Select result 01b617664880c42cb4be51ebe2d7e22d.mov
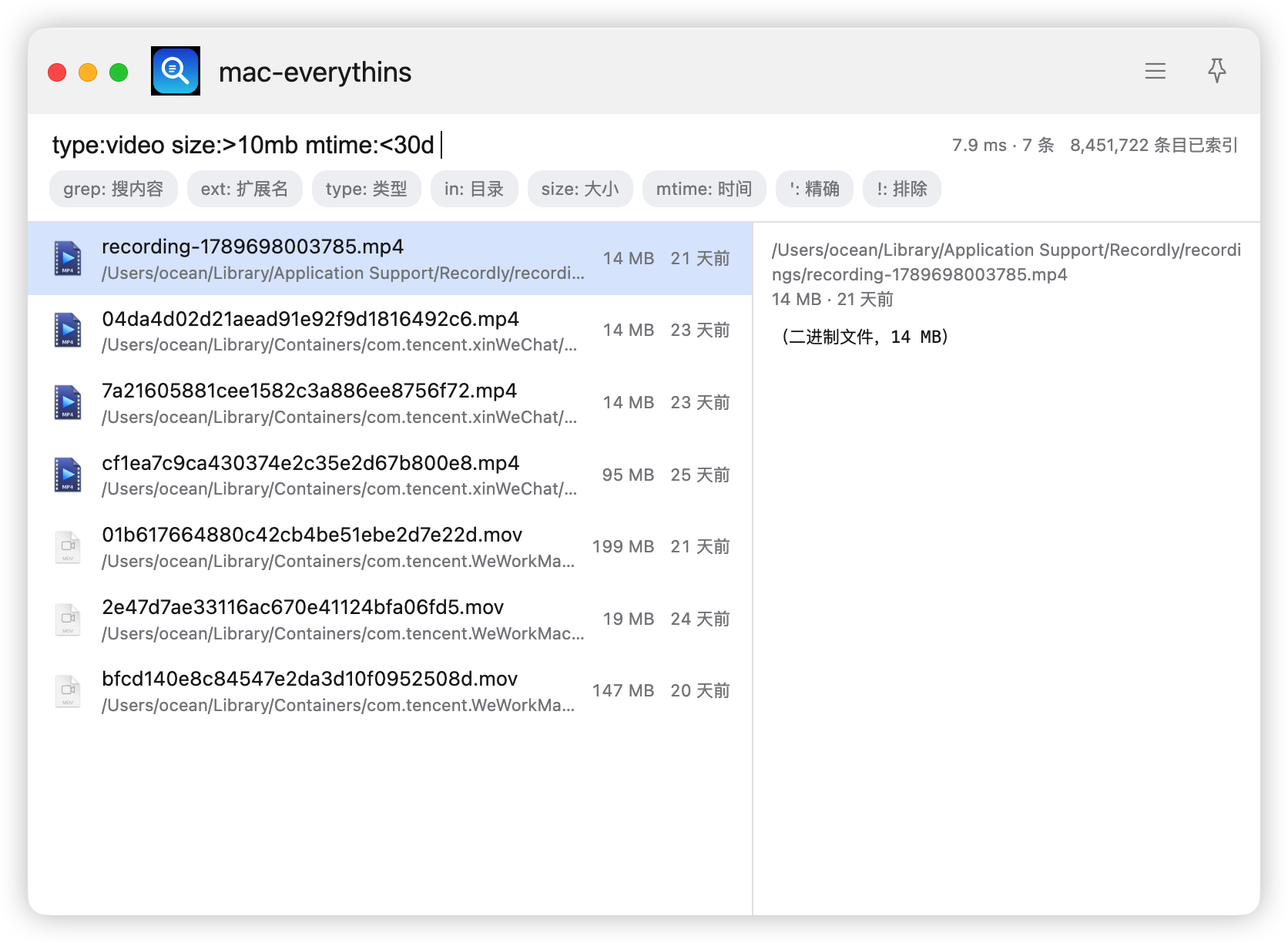The height and width of the screenshot is (943, 1288). click(390, 547)
